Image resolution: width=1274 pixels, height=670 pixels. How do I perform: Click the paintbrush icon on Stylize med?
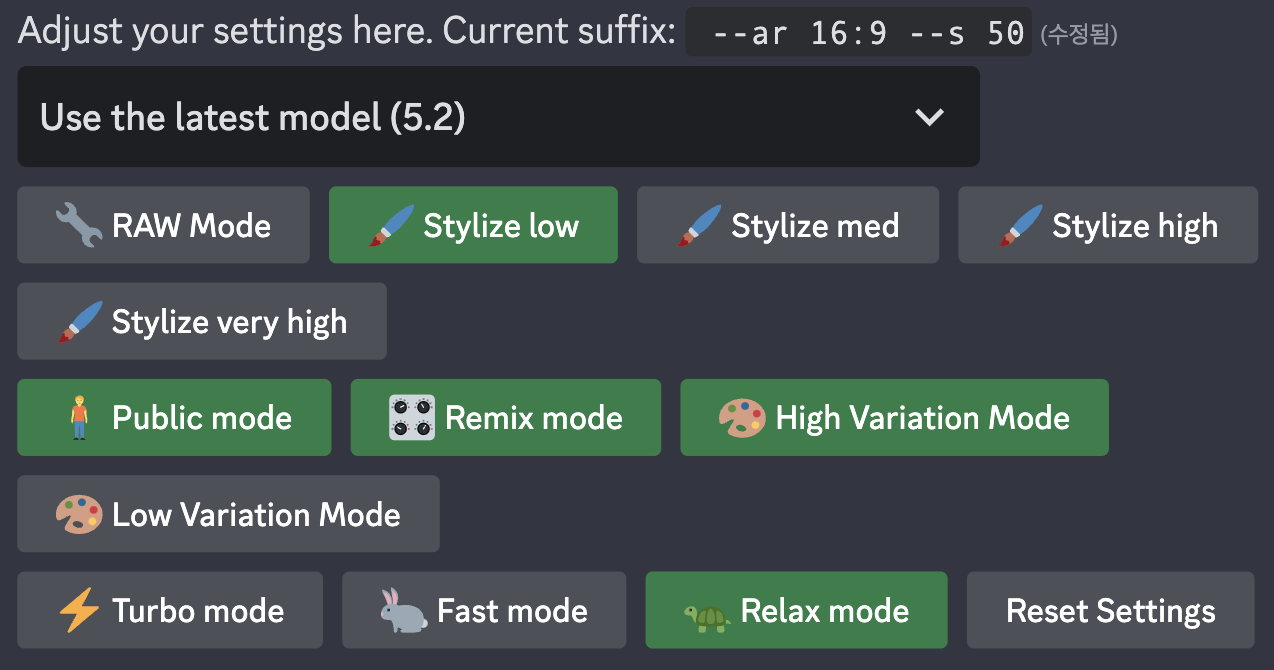[x=698, y=226]
